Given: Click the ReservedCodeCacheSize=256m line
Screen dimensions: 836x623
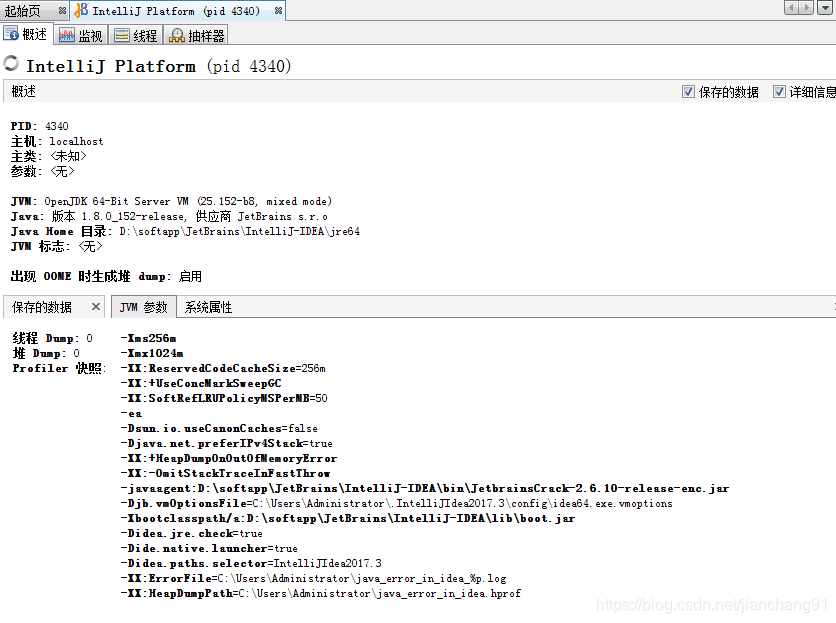Looking at the screenshot, I should 223,368.
